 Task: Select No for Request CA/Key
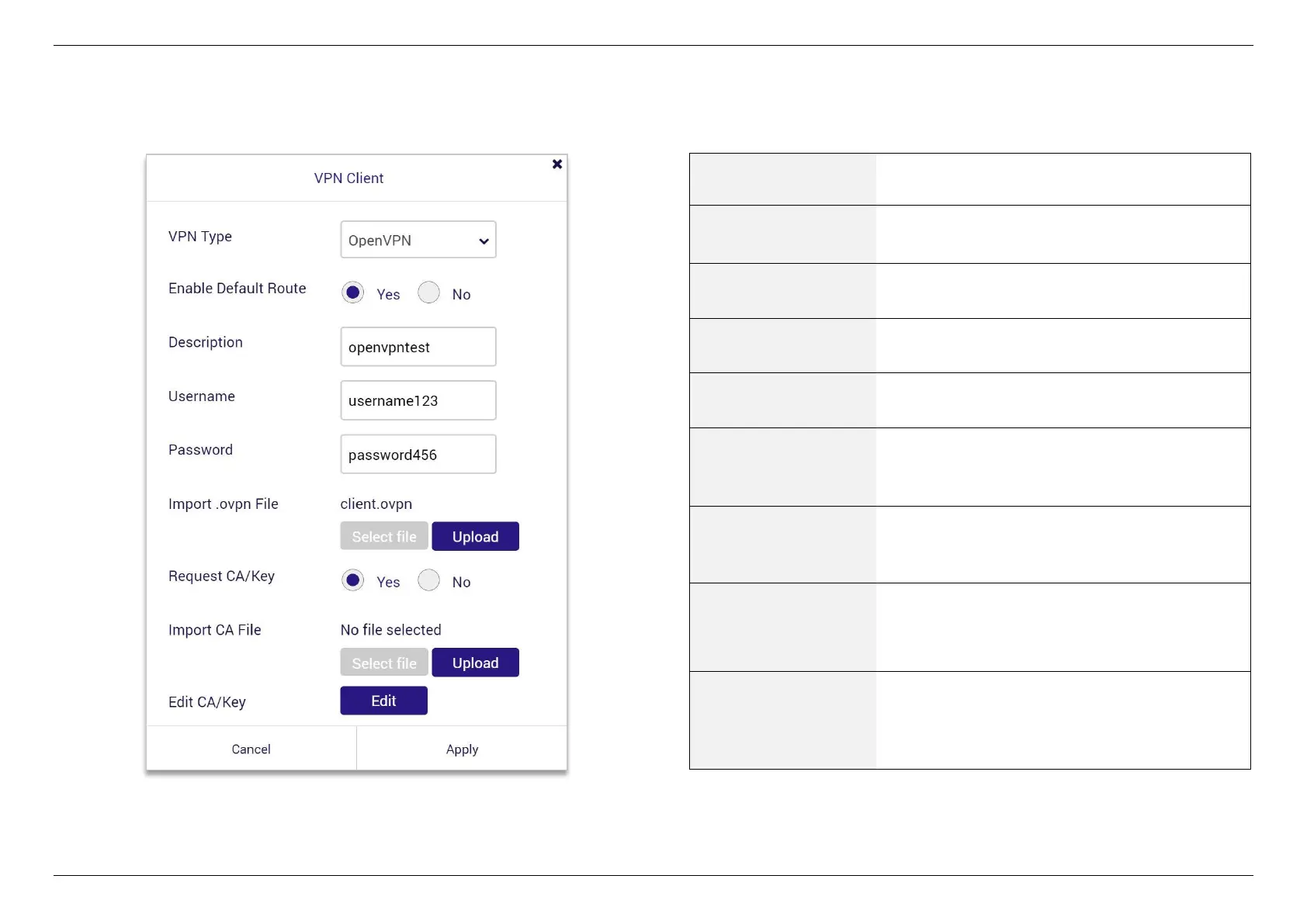pyautogui.click(x=428, y=580)
